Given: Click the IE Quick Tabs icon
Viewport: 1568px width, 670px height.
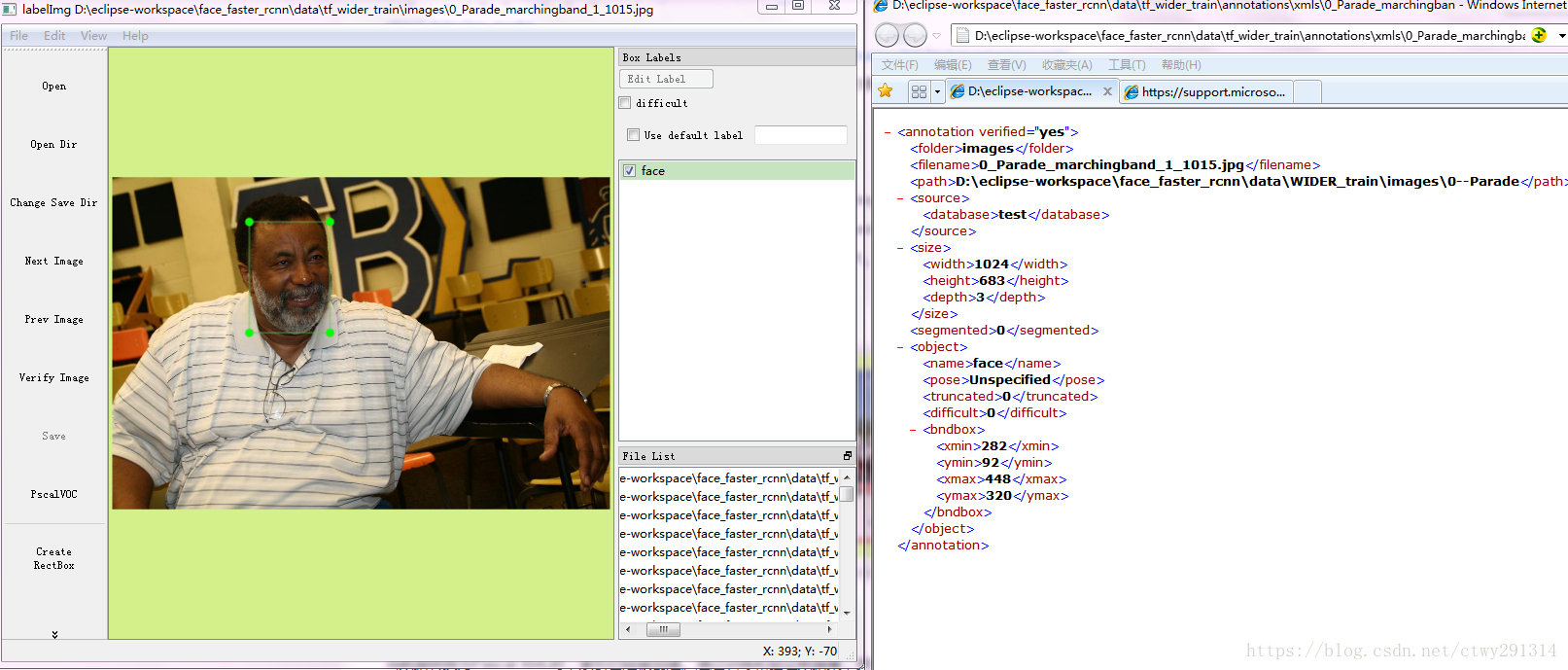Looking at the screenshot, I should pos(919,91).
